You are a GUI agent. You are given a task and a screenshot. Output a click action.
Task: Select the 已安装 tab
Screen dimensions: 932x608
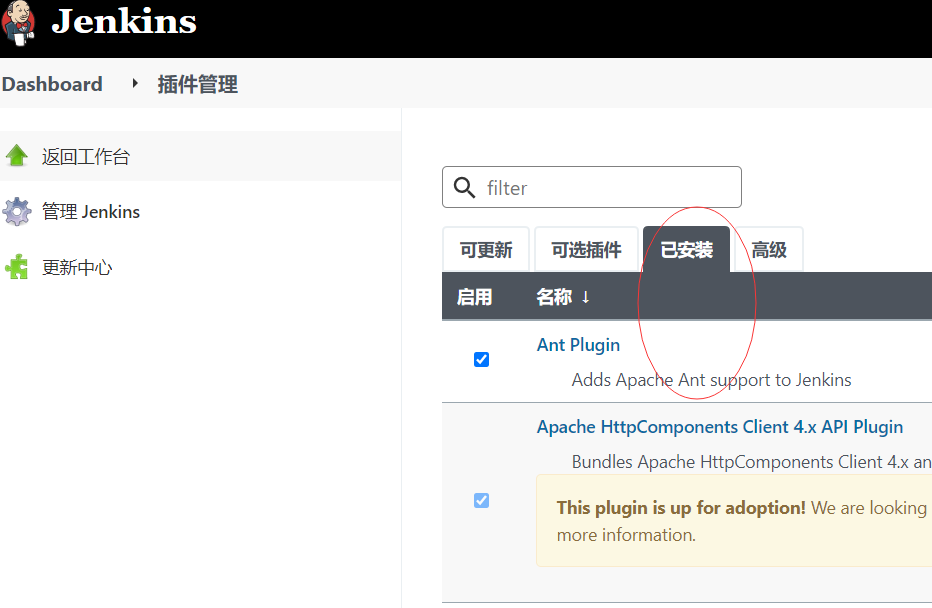click(687, 250)
